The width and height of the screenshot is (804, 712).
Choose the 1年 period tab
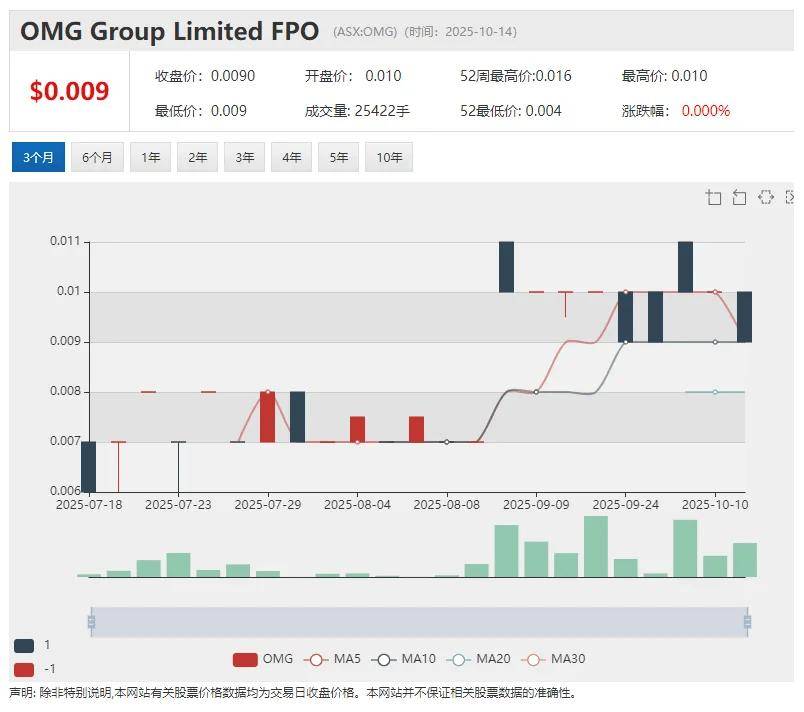tap(150, 158)
